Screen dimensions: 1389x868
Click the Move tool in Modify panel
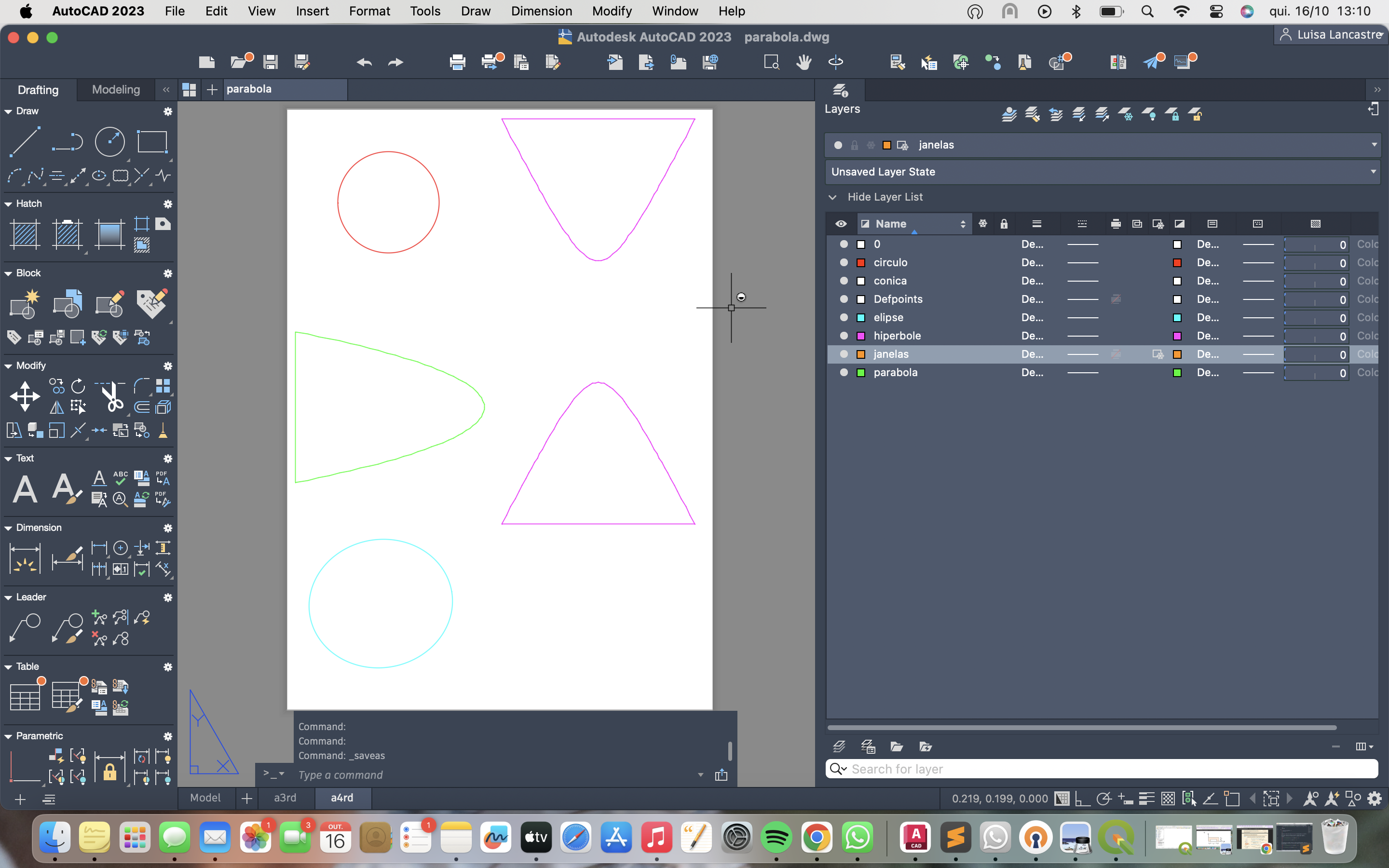point(25,396)
